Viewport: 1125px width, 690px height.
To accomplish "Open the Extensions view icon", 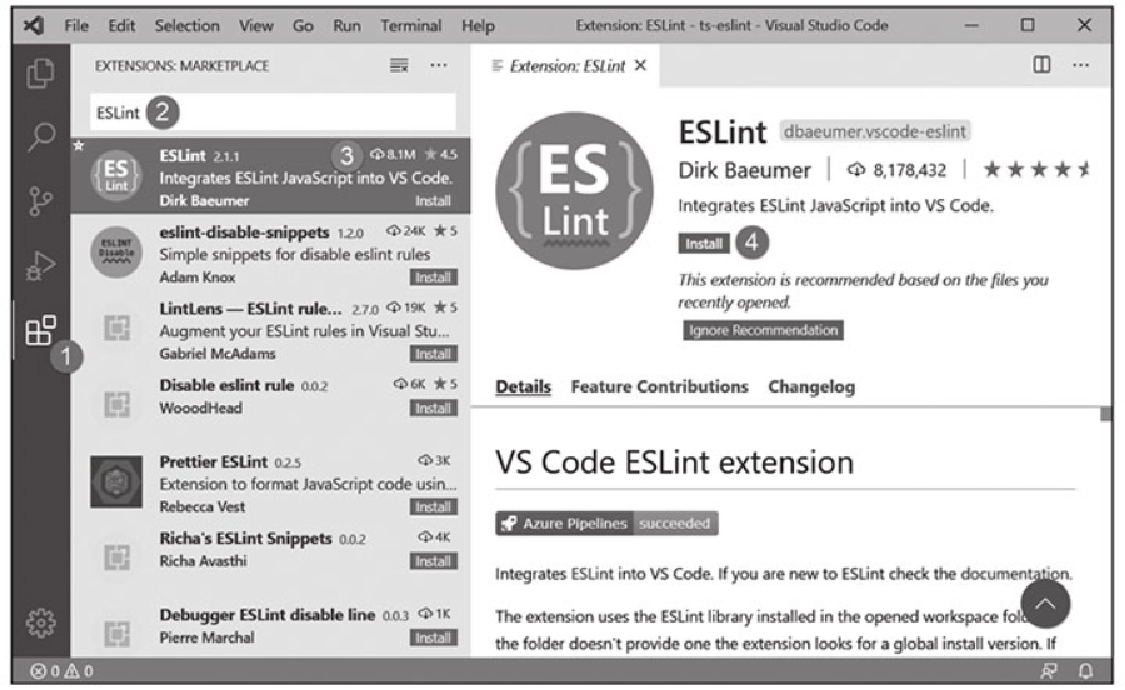I will [x=40, y=330].
